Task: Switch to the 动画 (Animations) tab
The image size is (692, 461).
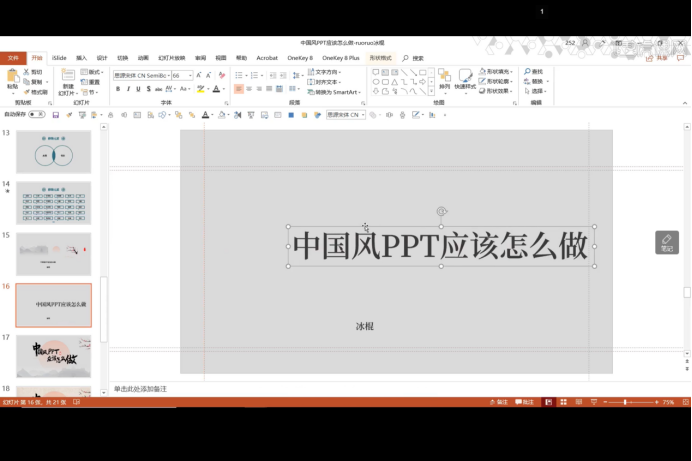Action: click(x=143, y=58)
